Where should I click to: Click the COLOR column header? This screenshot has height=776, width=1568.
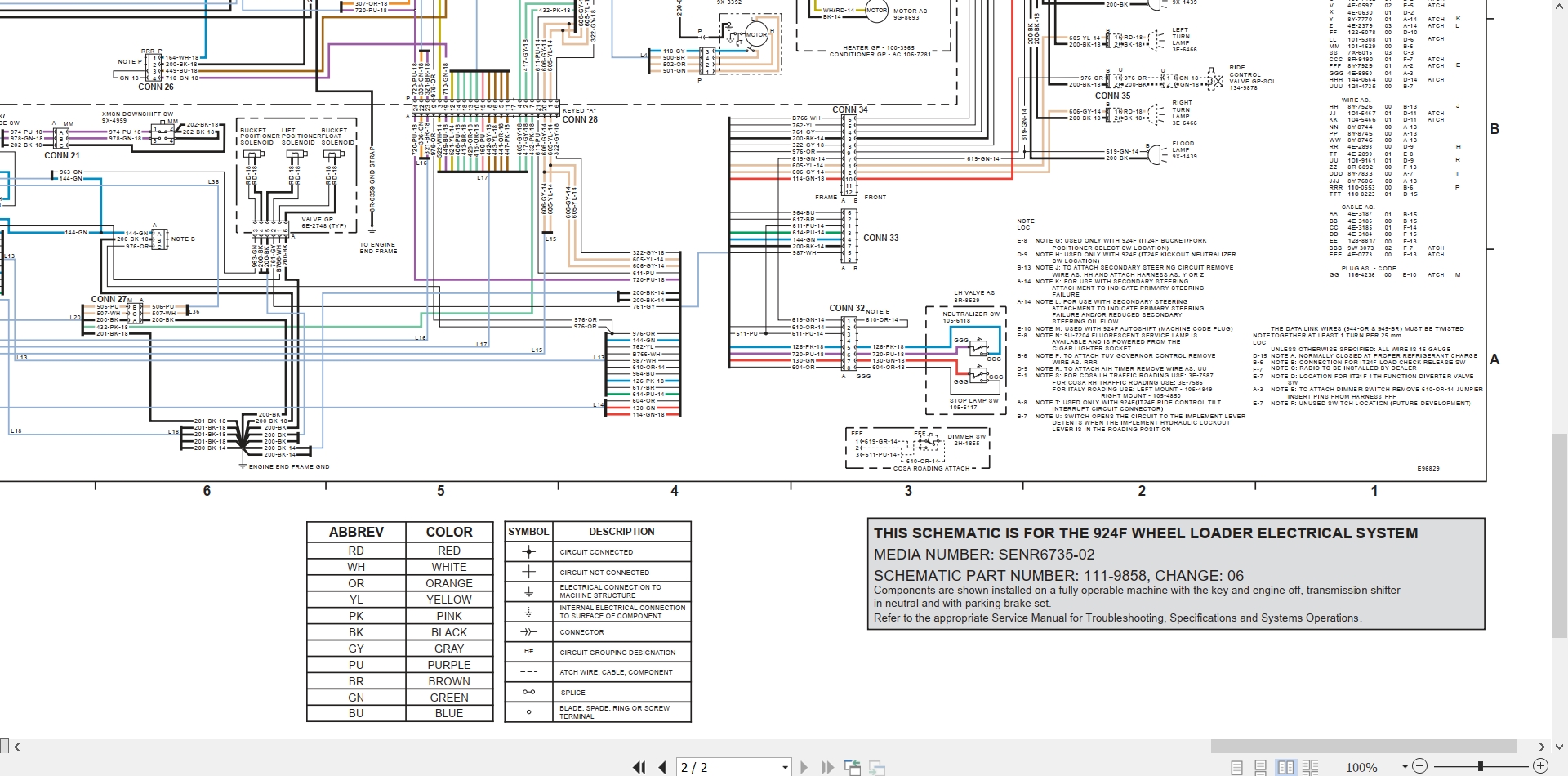(x=449, y=532)
